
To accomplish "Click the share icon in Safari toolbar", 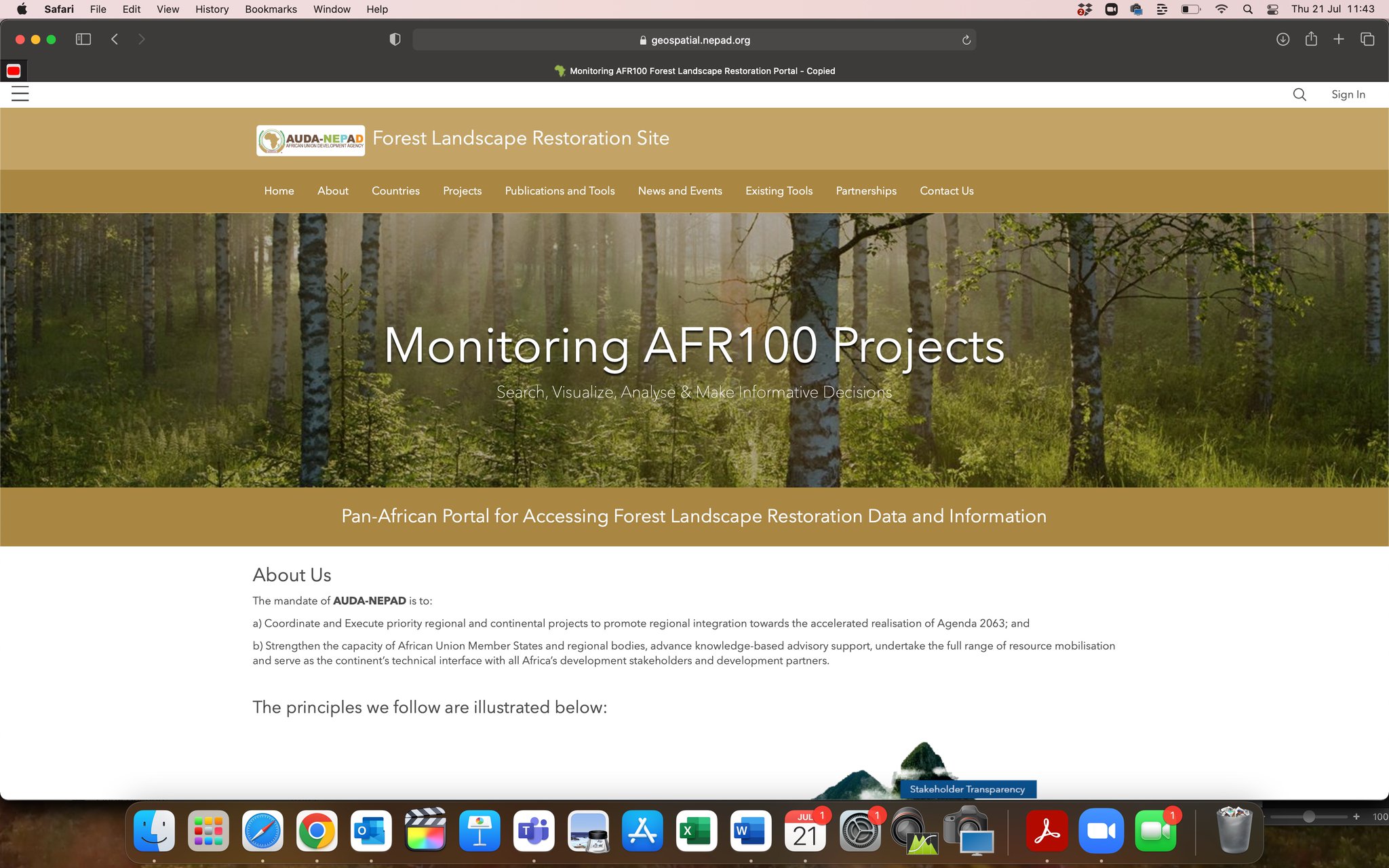I will coord(1310,39).
